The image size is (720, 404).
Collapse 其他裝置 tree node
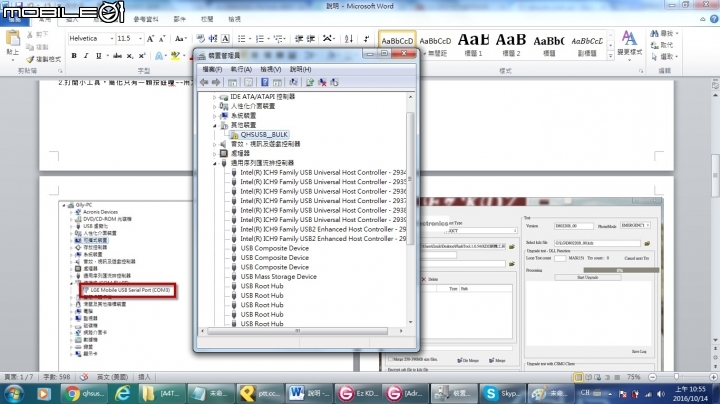click(x=214, y=125)
